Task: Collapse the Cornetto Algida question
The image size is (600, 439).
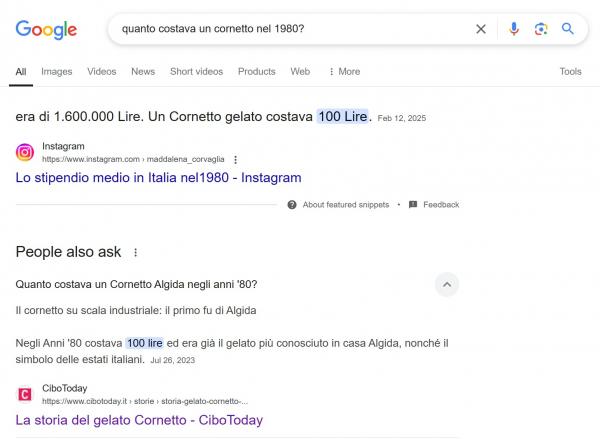Action: point(447,284)
